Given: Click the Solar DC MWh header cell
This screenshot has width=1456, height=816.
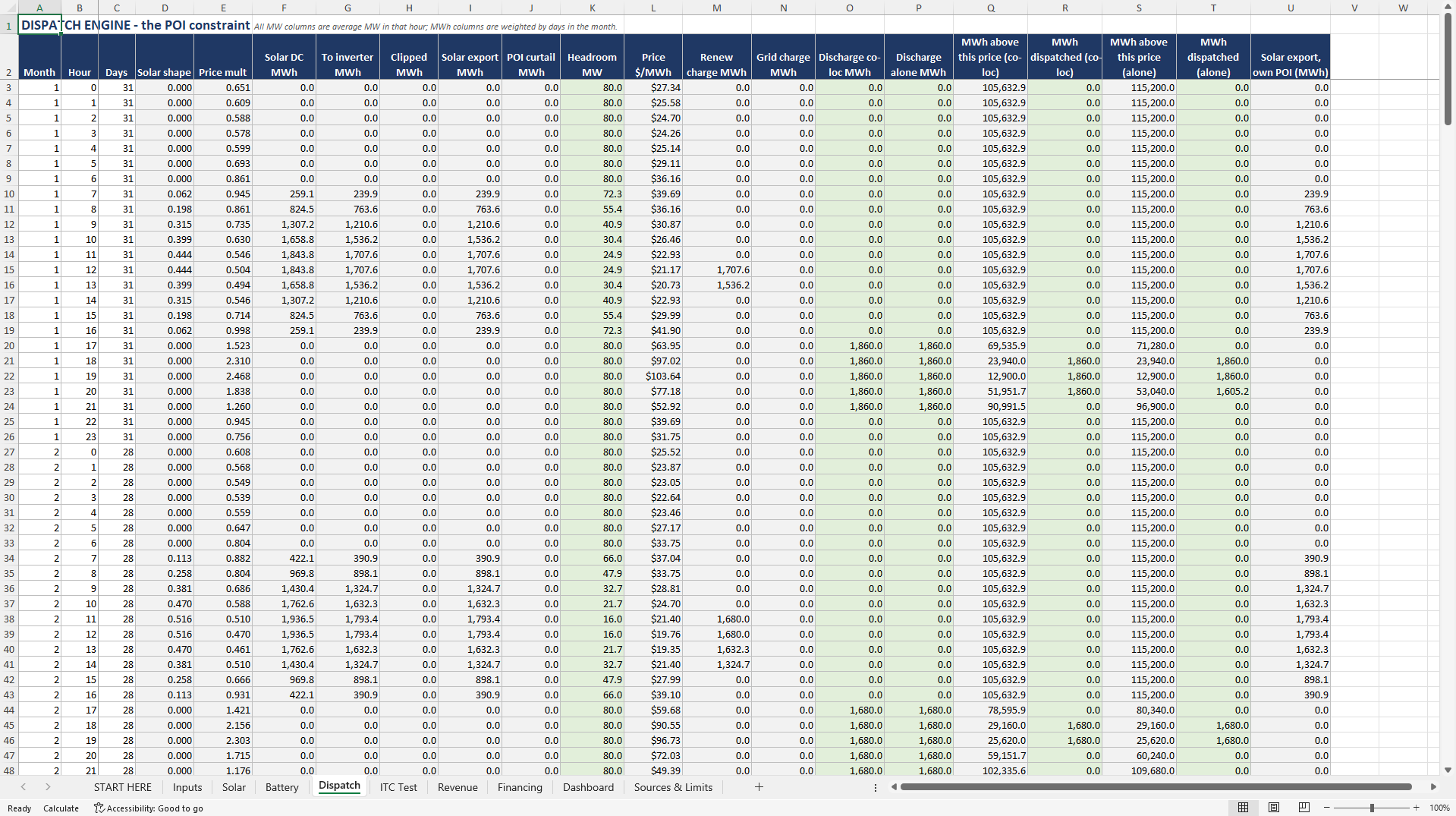Looking at the screenshot, I should pos(284,57).
